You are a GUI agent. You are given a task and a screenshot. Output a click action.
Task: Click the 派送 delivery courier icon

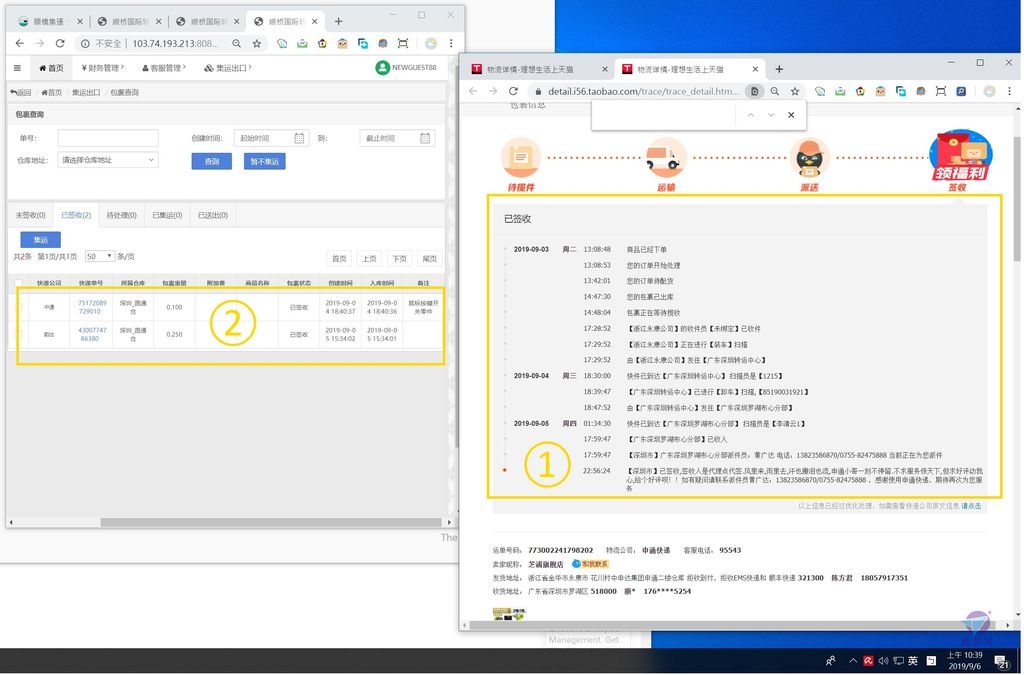(x=810, y=157)
